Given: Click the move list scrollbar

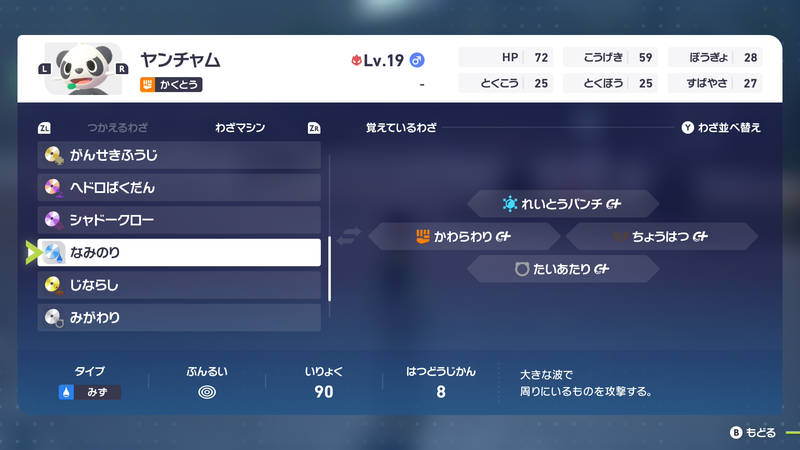Looking at the screenshot, I should click(330, 228).
